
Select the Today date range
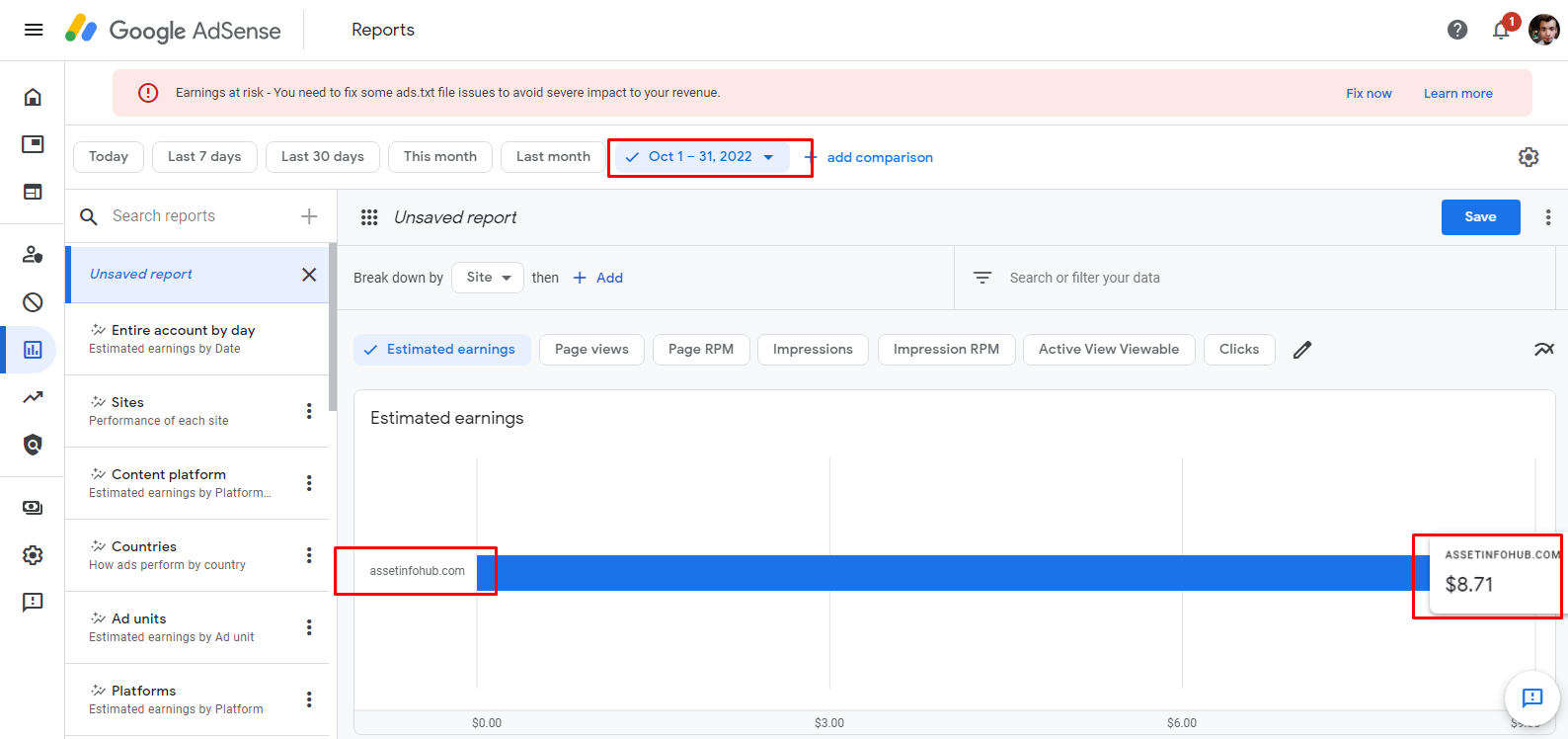[109, 157]
